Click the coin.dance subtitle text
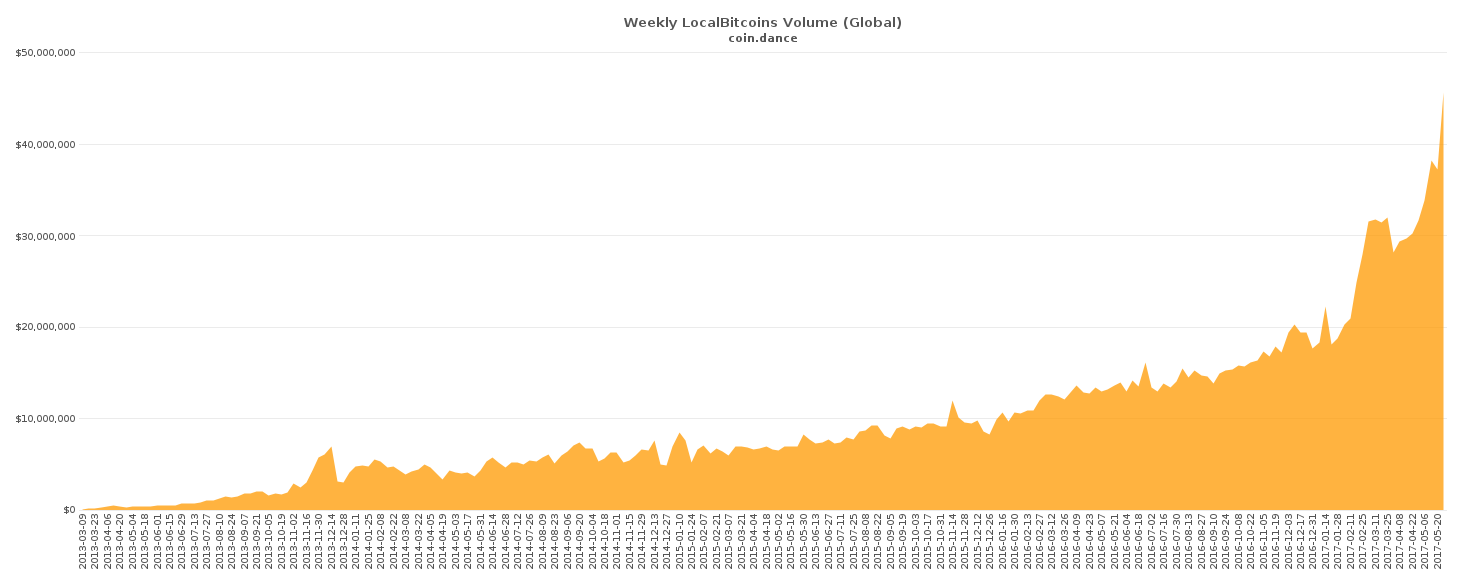 (x=762, y=39)
